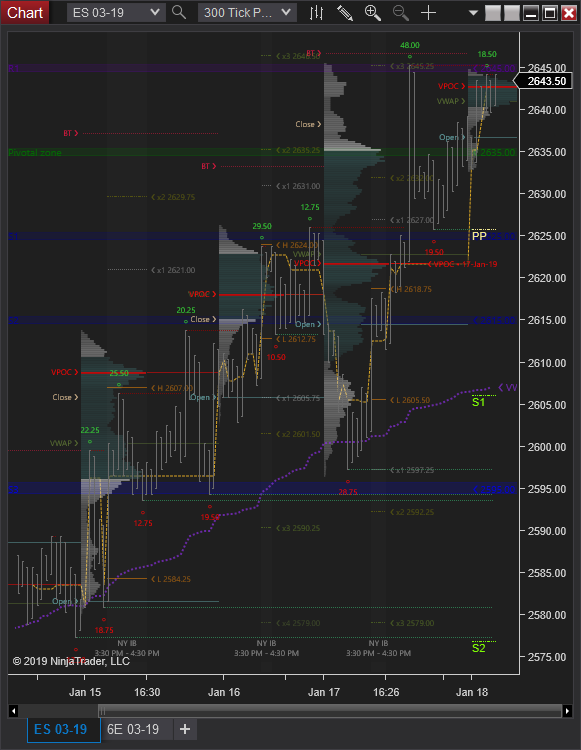Click the horizontal scrollbar thumb
This screenshot has width=581, height=750.
(x=330, y=711)
